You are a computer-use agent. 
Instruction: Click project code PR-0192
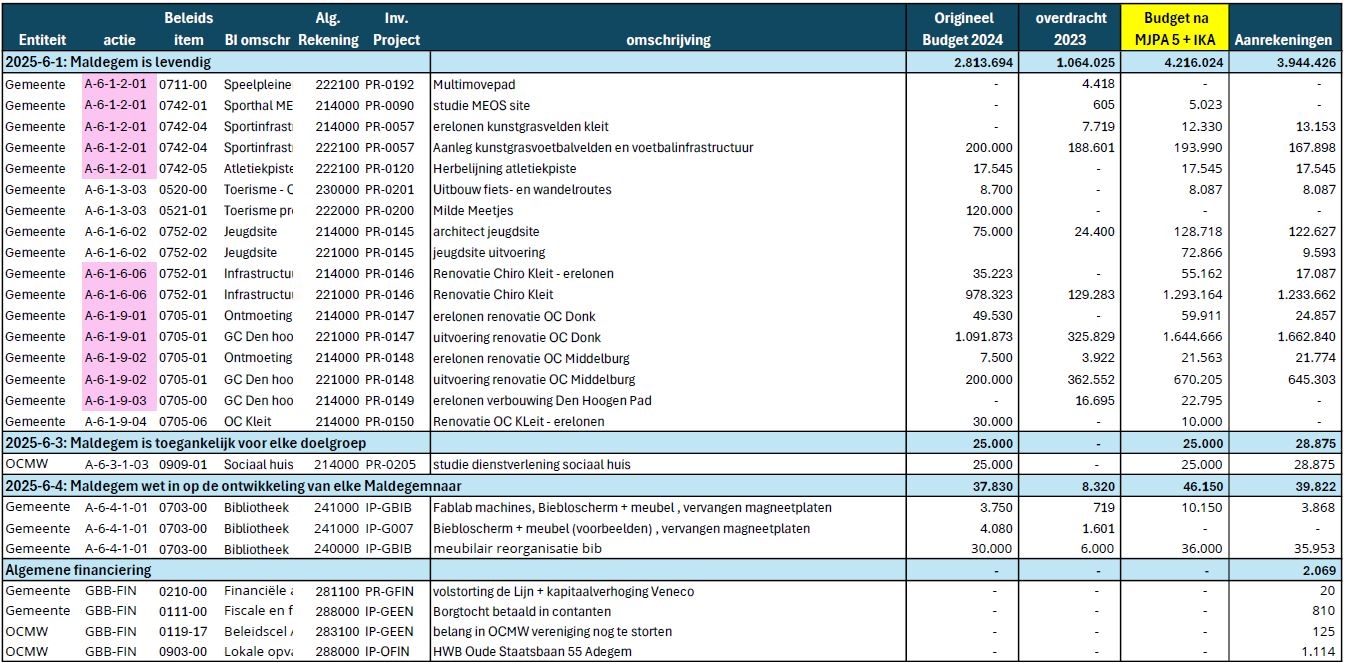(389, 84)
